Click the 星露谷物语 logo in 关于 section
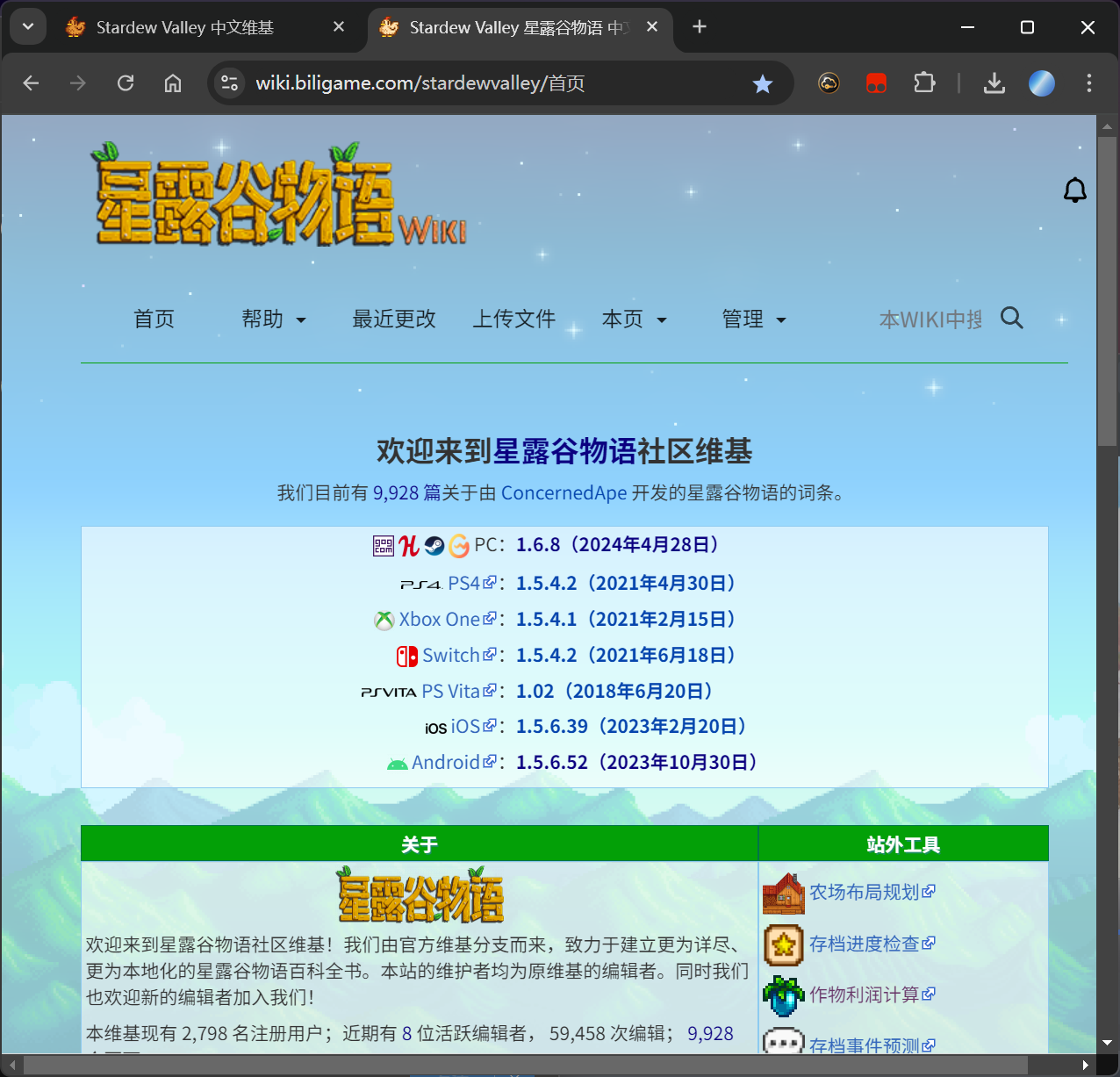The image size is (1120, 1077). pyautogui.click(x=420, y=895)
